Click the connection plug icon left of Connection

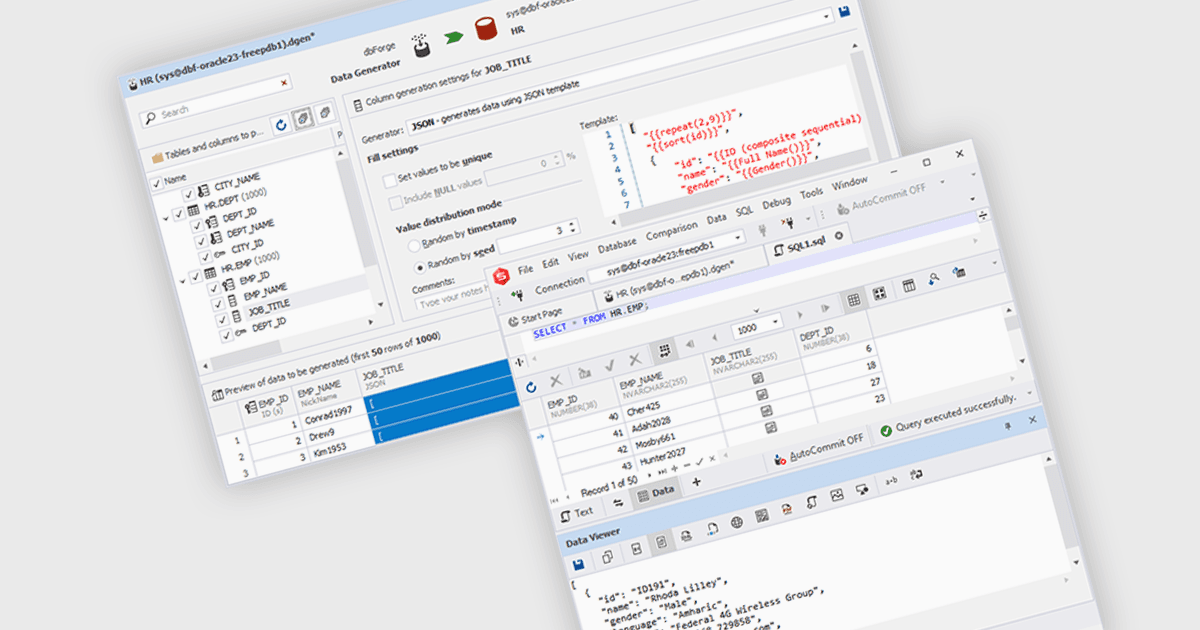(517, 296)
